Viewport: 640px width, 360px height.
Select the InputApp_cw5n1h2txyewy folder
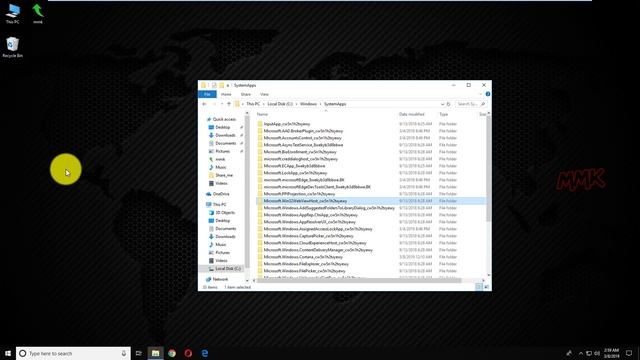point(287,124)
